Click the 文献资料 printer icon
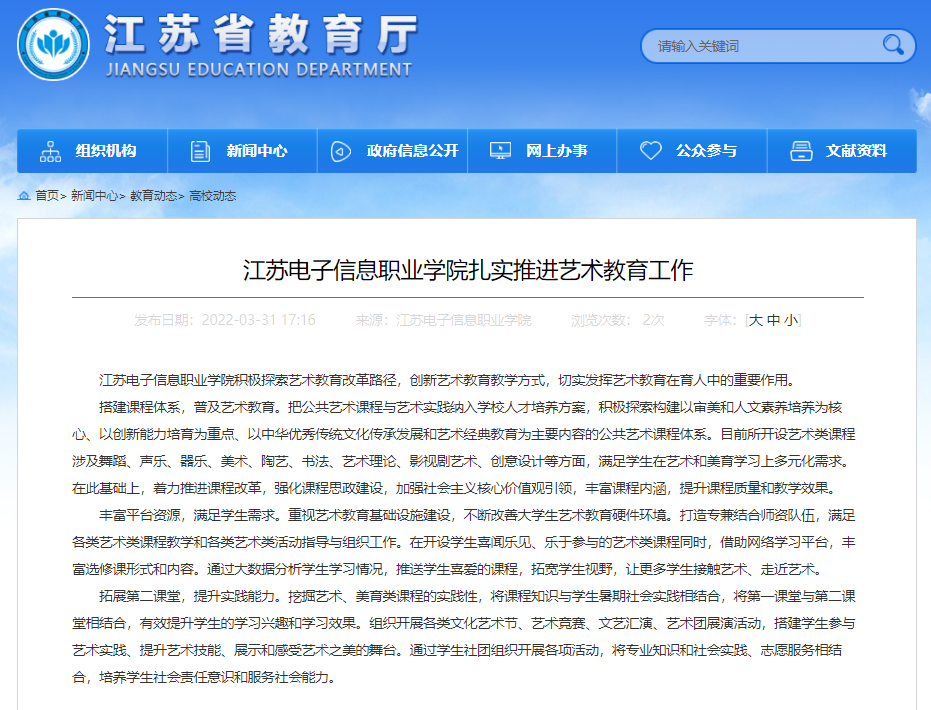 tap(801, 151)
